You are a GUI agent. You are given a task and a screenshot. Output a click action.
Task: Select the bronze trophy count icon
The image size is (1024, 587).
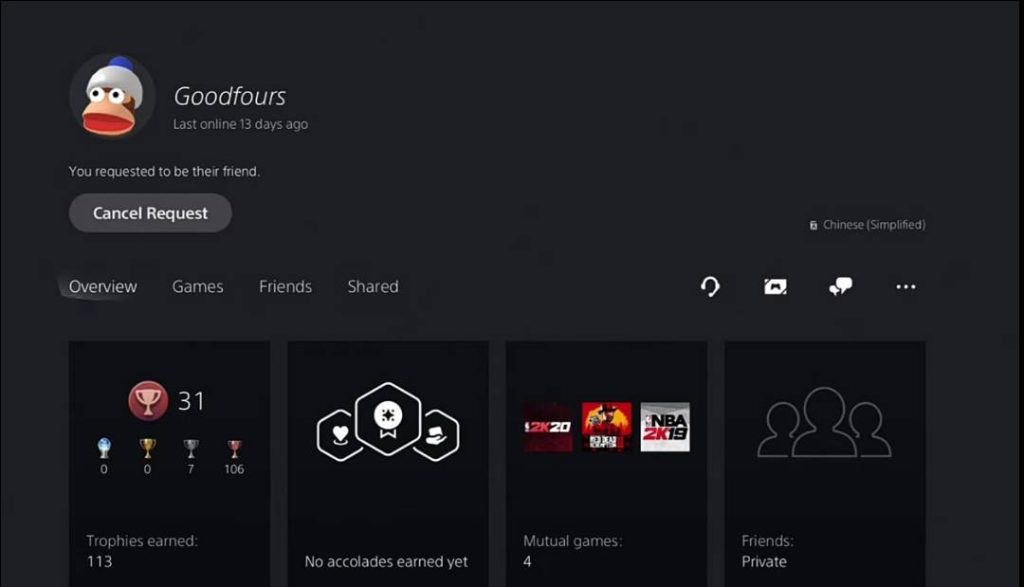pos(235,448)
